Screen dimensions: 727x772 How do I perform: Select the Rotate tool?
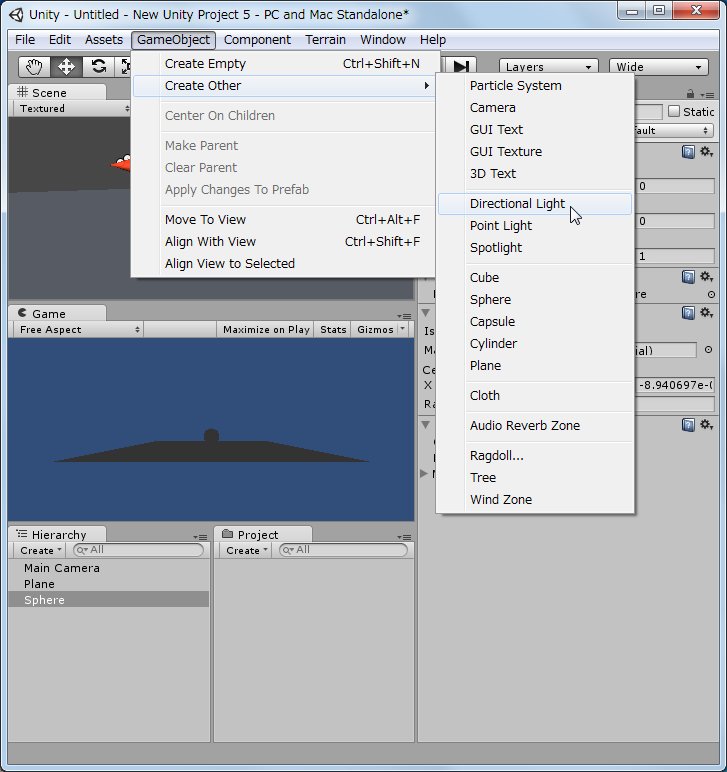pyautogui.click(x=98, y=67)
